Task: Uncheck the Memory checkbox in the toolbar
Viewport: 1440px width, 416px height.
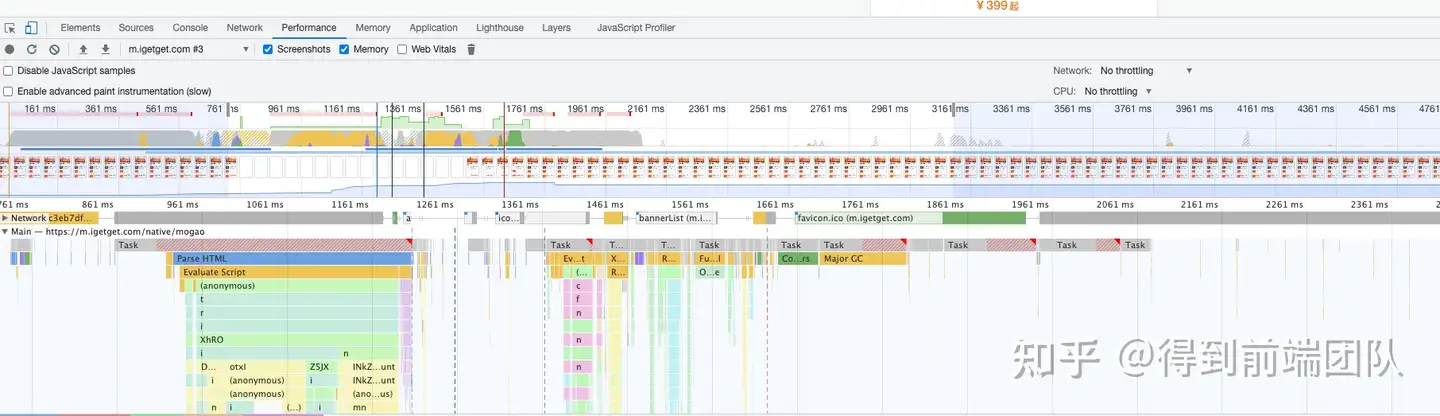Action: 344,49
